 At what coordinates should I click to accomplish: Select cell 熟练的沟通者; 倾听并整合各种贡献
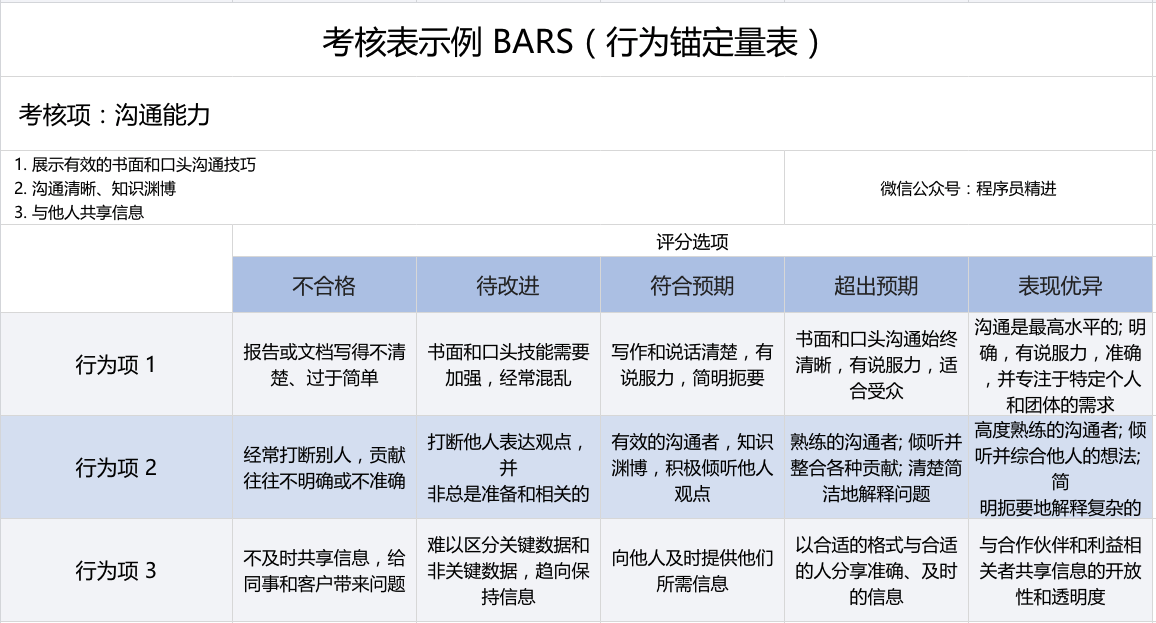[x=876, y=467]
